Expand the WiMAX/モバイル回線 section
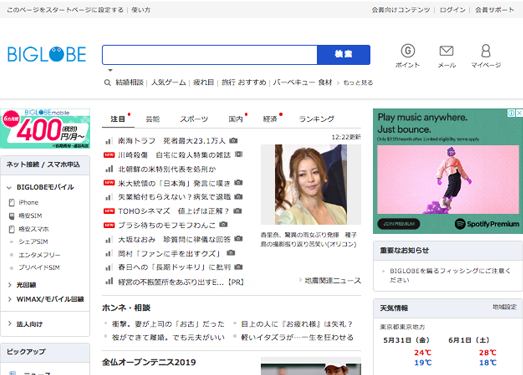The width and height of the screenshot is (523, 375). click(10, 299)
